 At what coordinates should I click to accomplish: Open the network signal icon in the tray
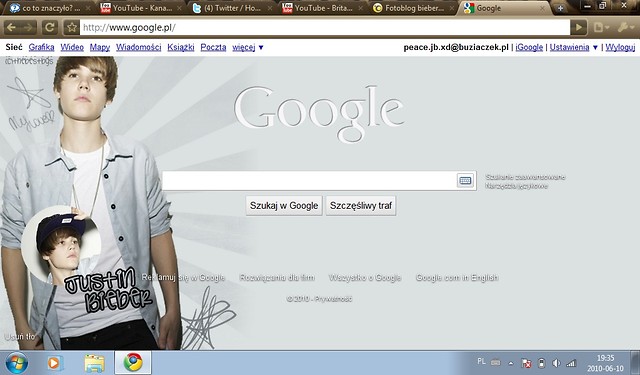571,363
